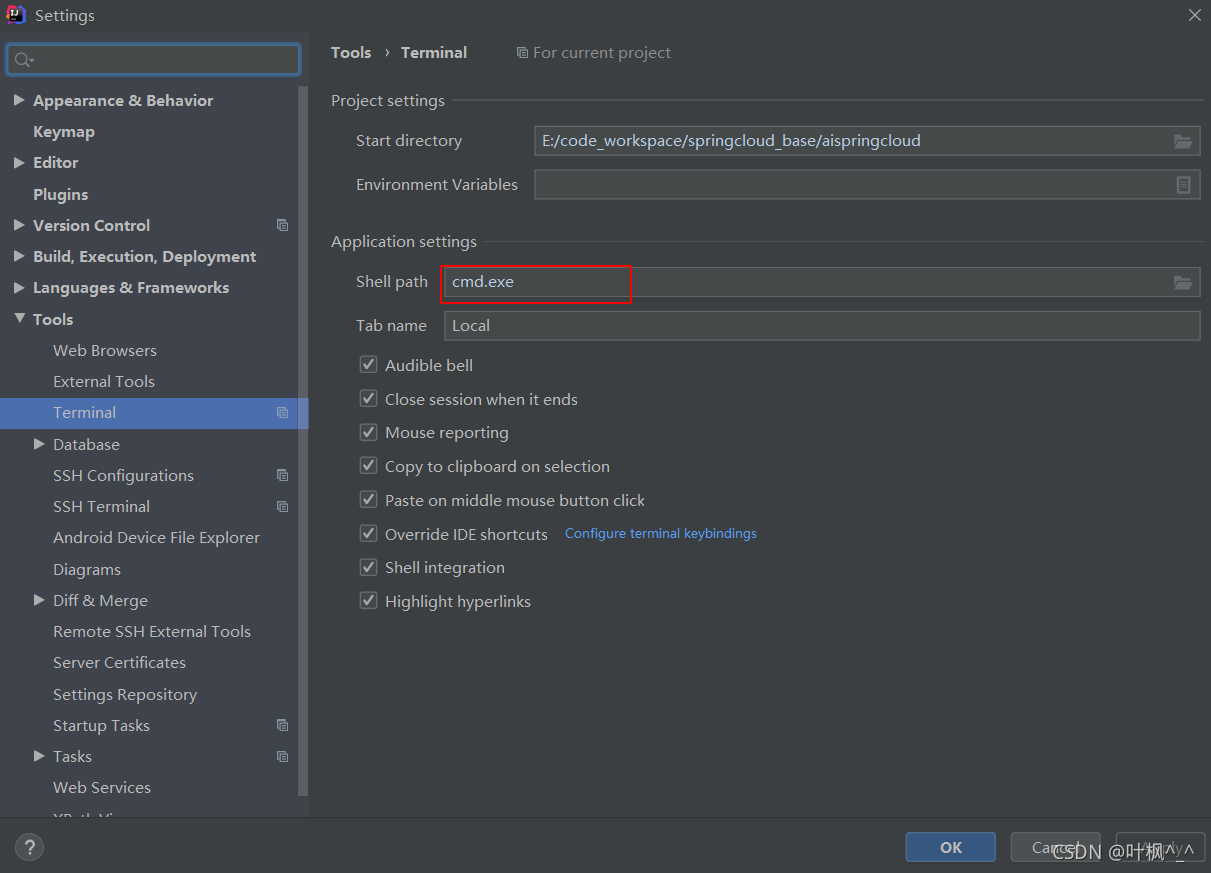Image resolution: width=1211 pixels, height=873 pixels.
Task: Uncheck Paste on middle mouse button click
Action: coord(368,500)
